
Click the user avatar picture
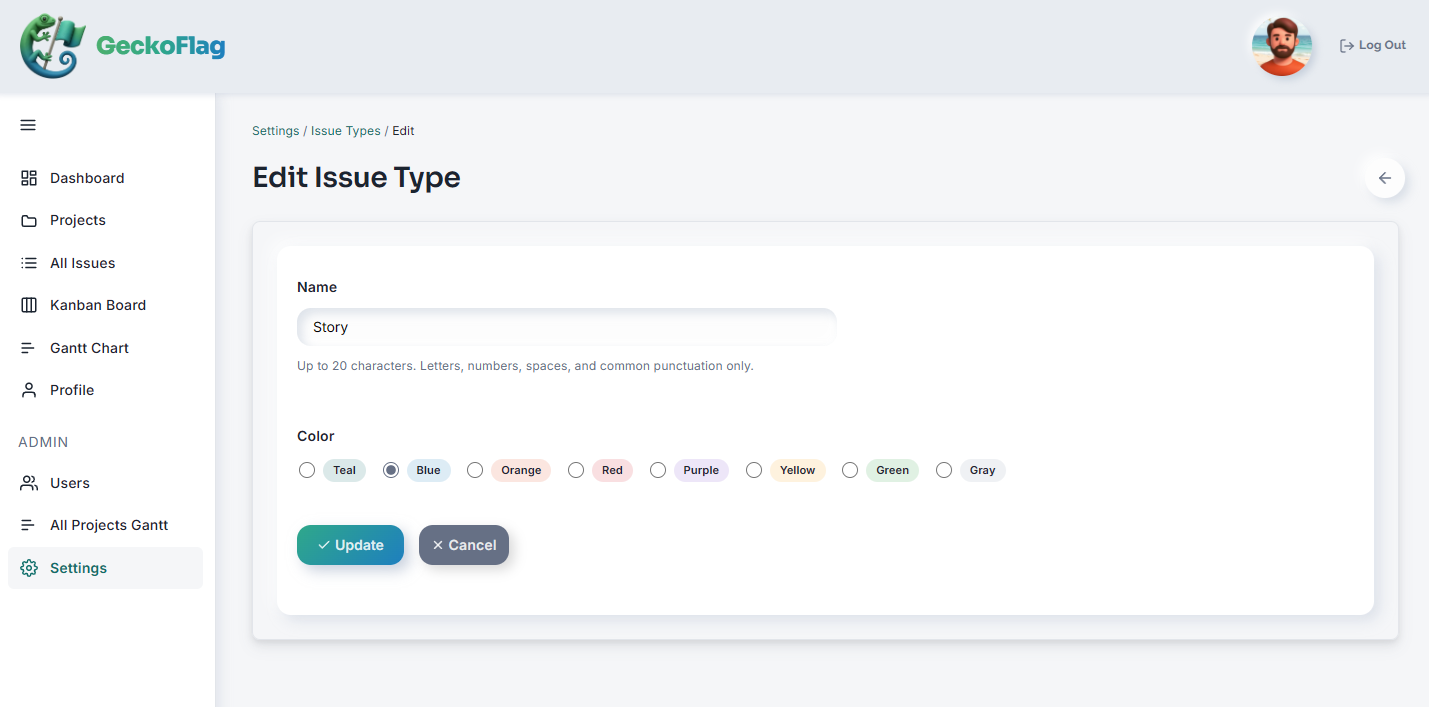click(1281, 46)
